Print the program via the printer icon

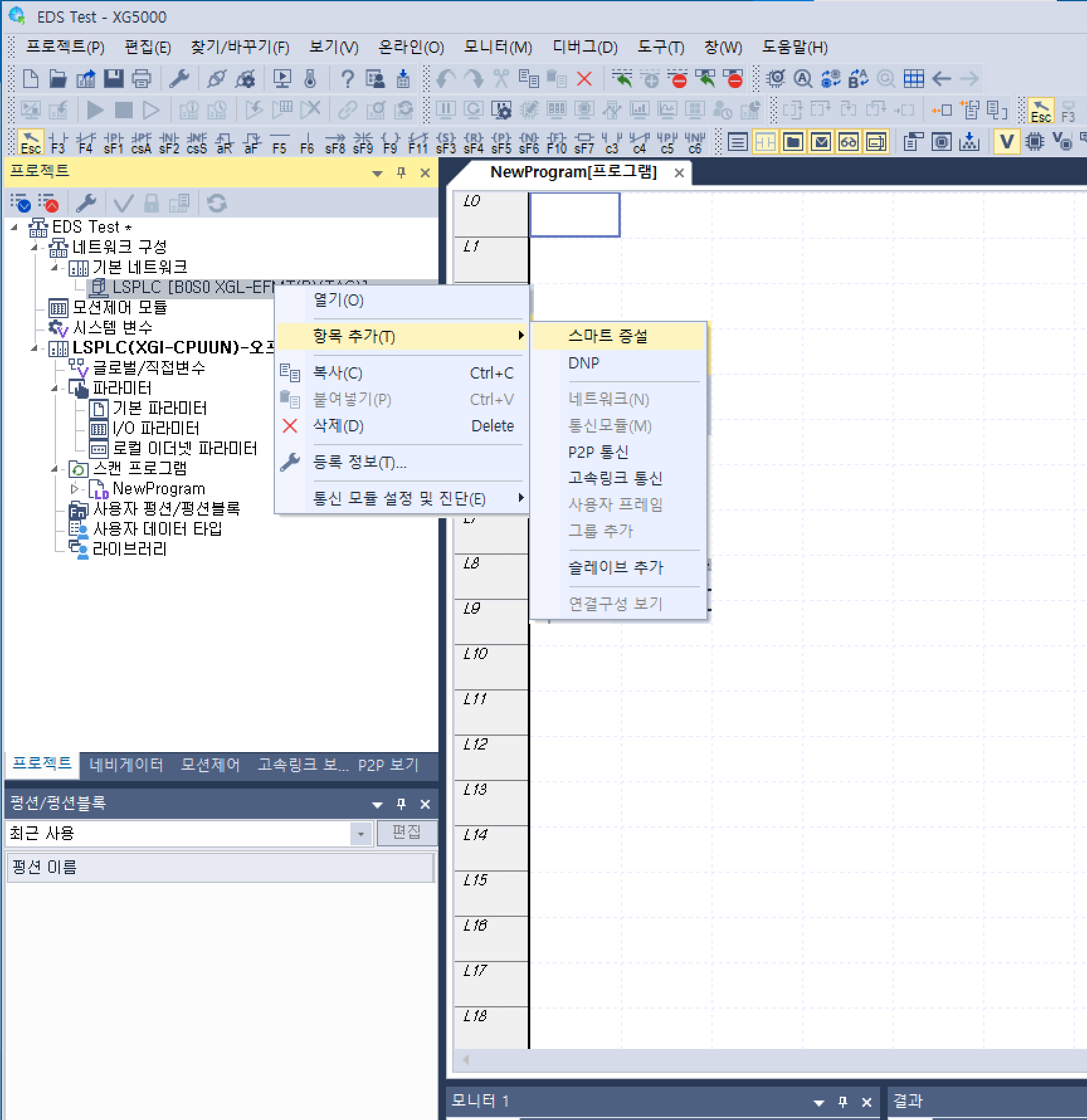[x=141, y=79]
